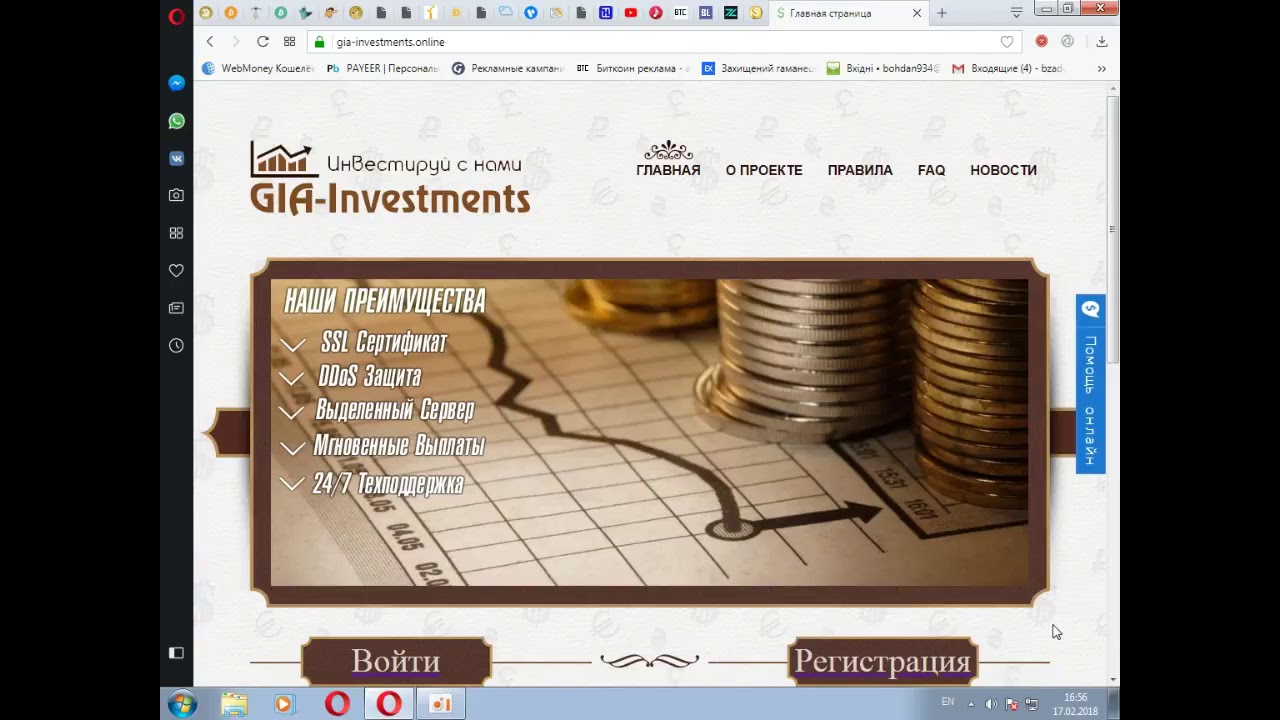The image size is (1280, 720).
Task: Go to ГЛАВНАЯ menu item
Action: (x=668, y=170)
